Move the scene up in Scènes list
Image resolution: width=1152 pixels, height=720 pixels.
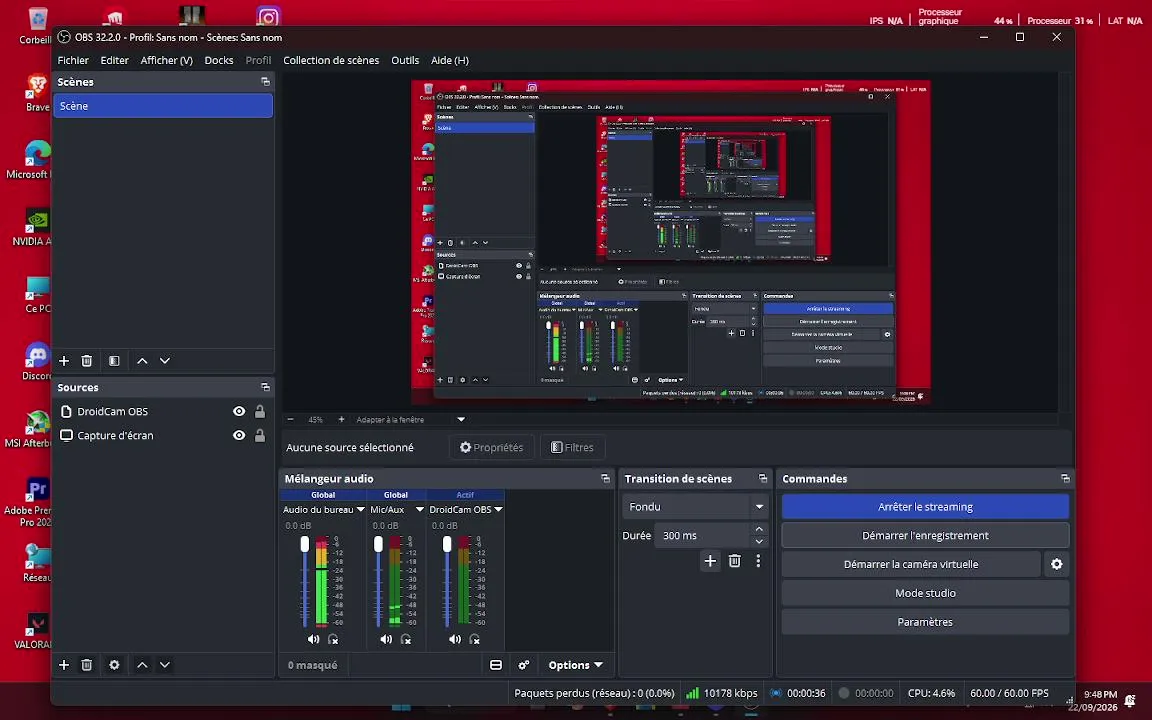(143, 361)
